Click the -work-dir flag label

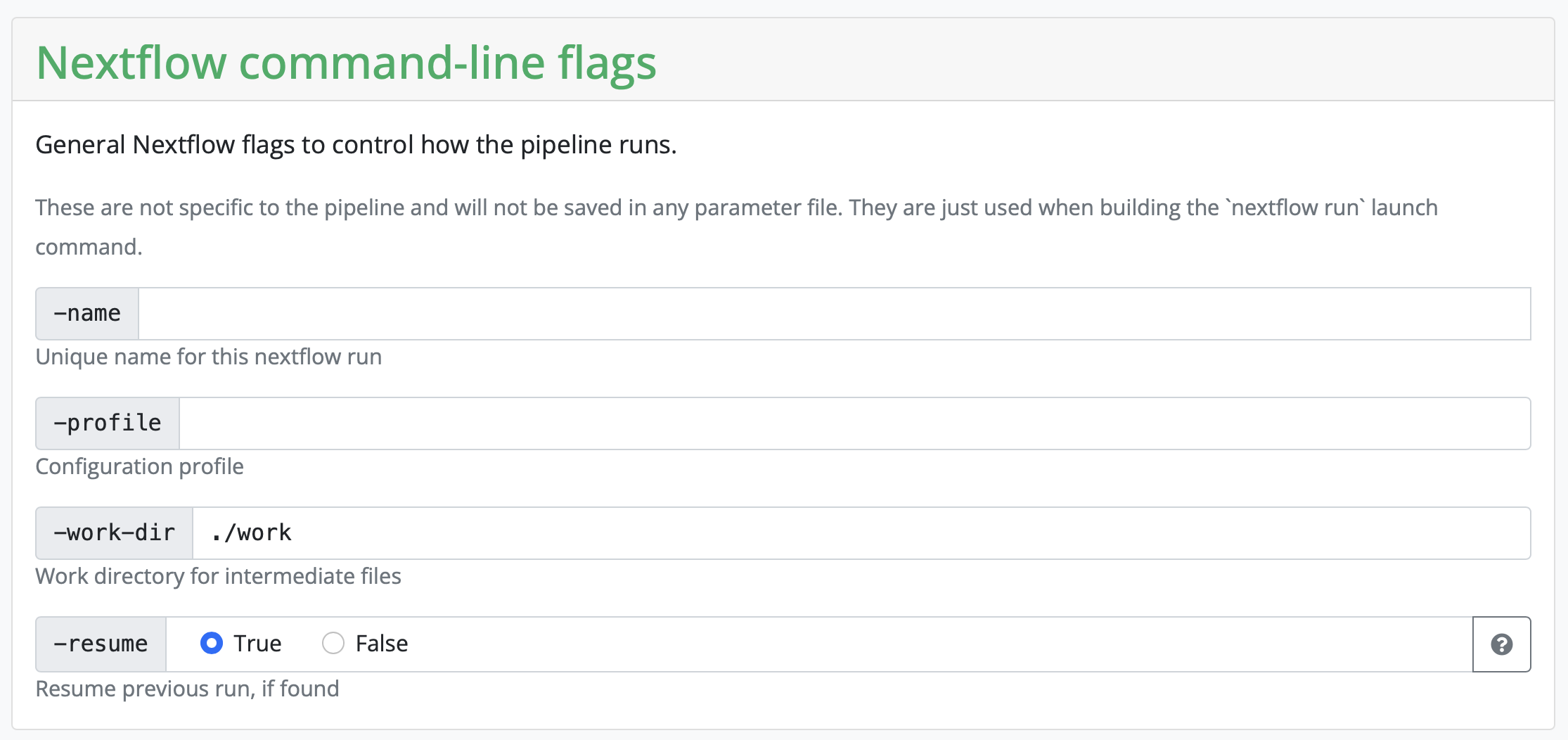(x=115, y=533)
